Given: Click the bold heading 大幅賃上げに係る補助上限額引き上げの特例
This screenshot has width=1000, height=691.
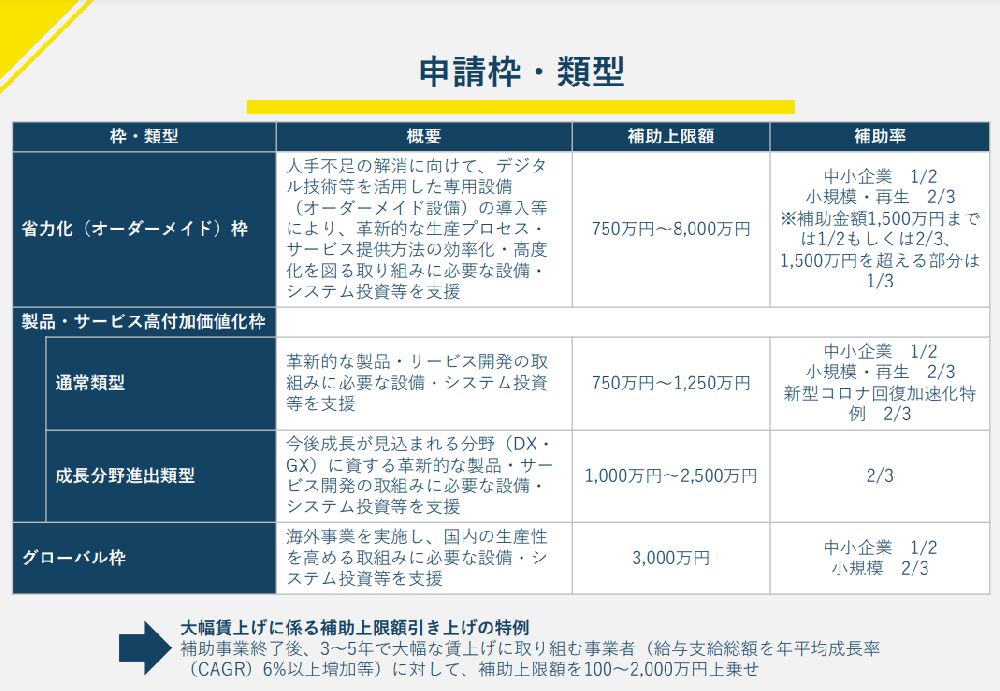Looking at the screenshot, I should pos(354,628).
